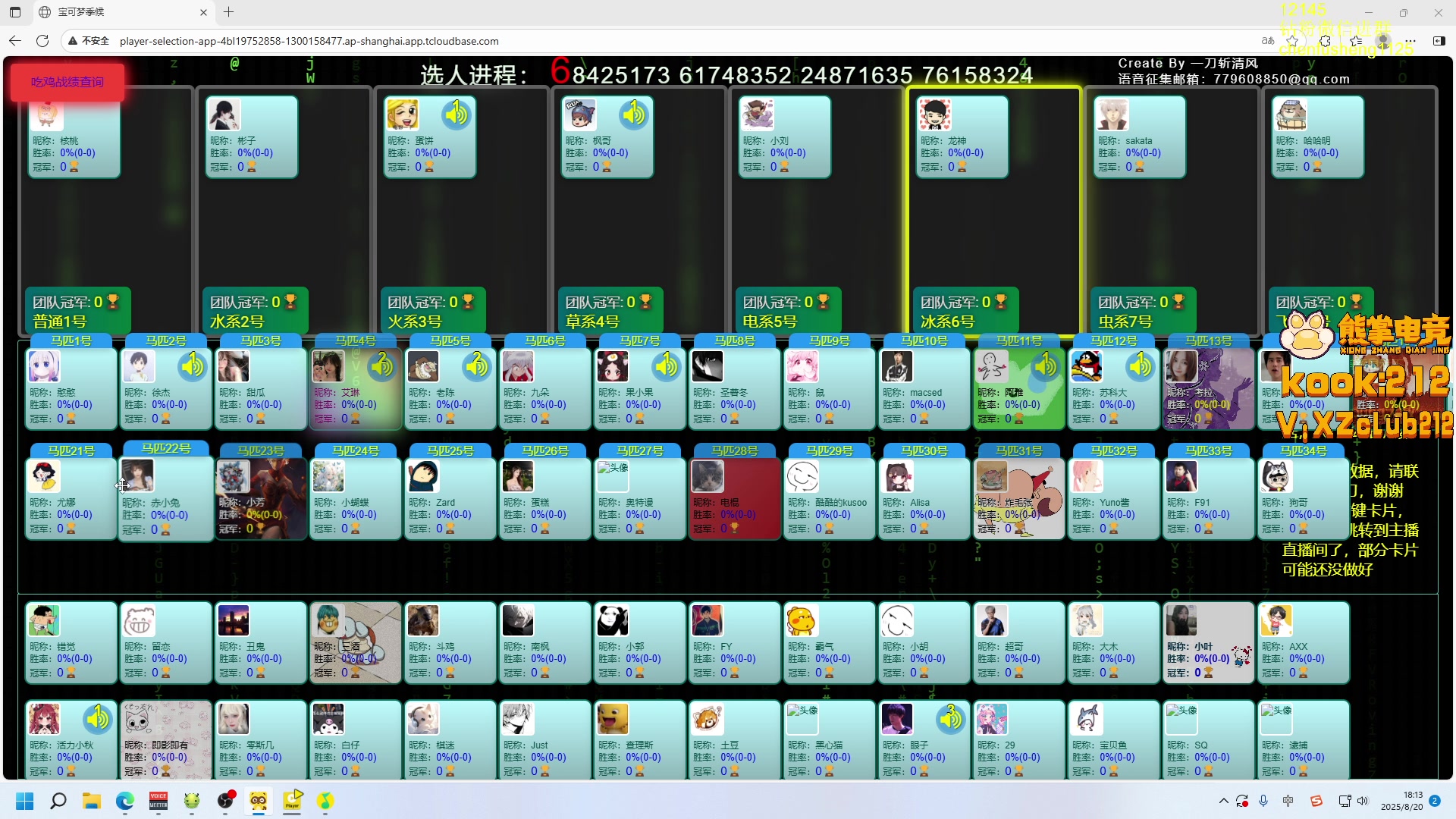
Task: Open browser extensions icon
Action: point(1325,41)
